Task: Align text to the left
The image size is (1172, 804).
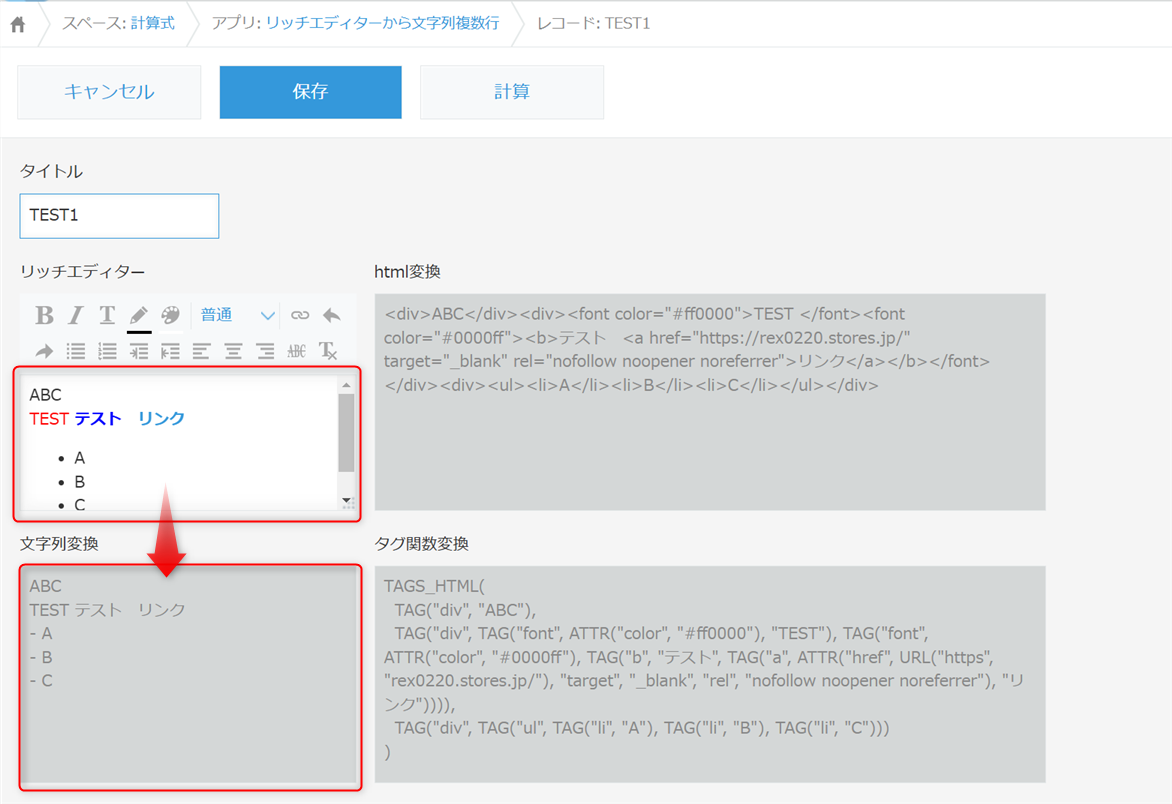Action: click(x=201, y=350)
